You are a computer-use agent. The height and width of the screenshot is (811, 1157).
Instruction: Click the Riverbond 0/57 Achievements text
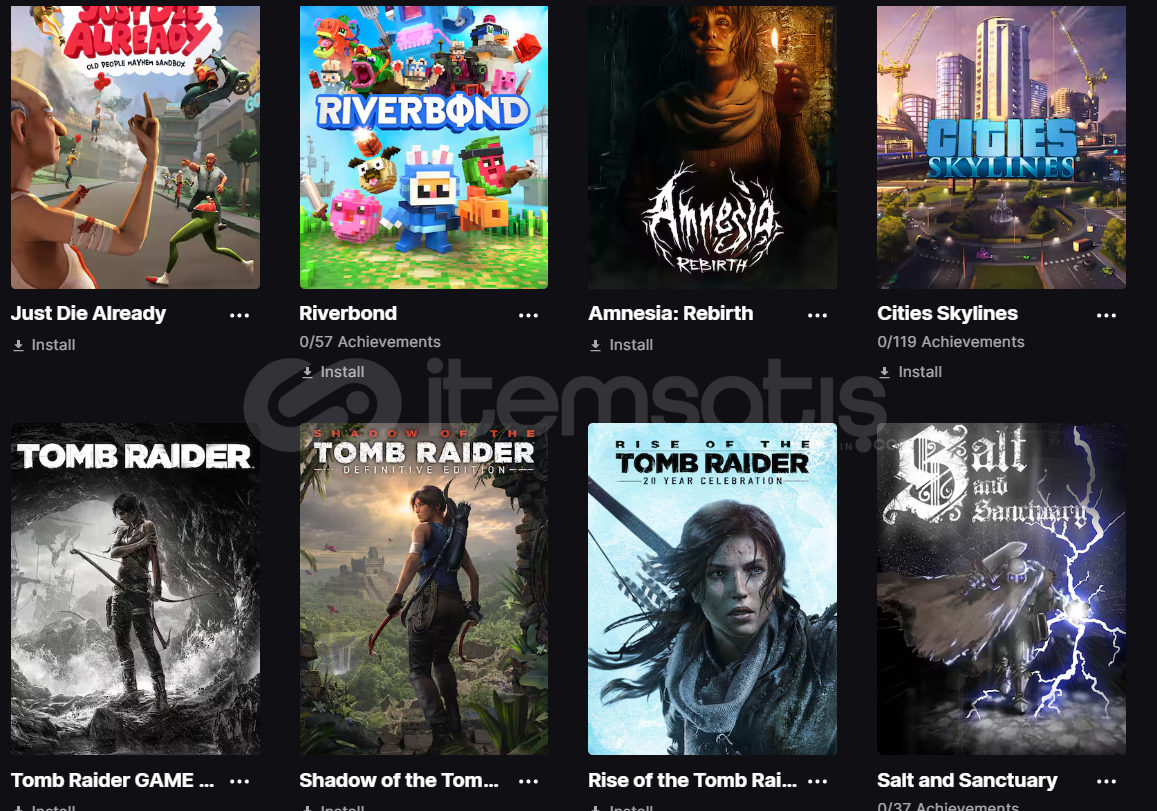pyautogui.click(x=370, y=342)
